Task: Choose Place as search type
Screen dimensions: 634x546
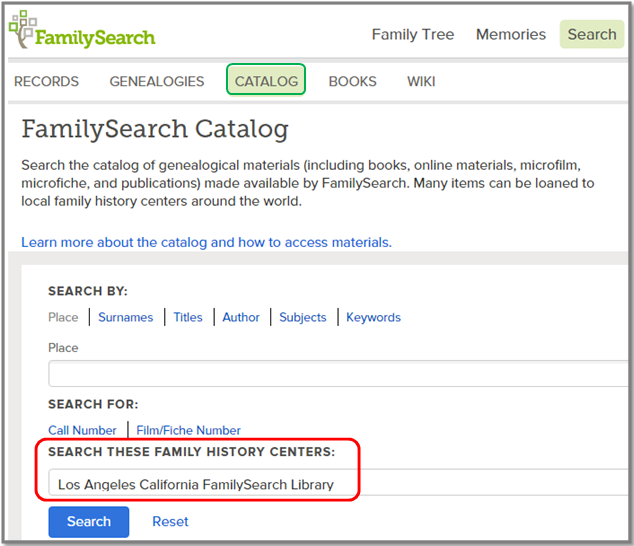Action: tap(63, 317)
